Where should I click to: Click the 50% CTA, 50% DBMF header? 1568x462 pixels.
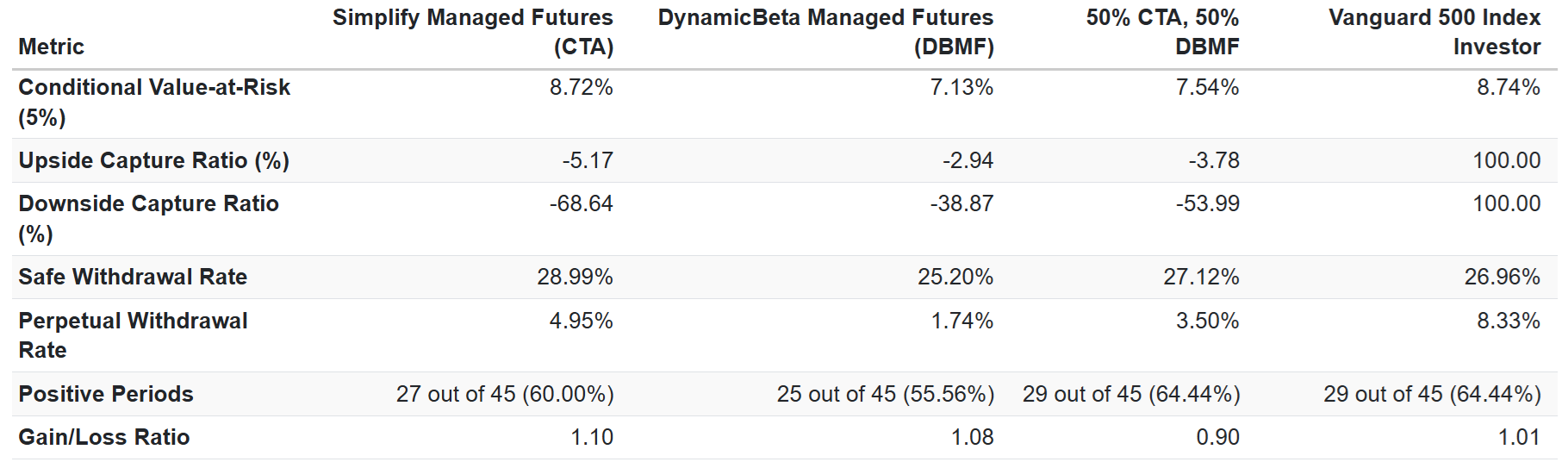1162,32
